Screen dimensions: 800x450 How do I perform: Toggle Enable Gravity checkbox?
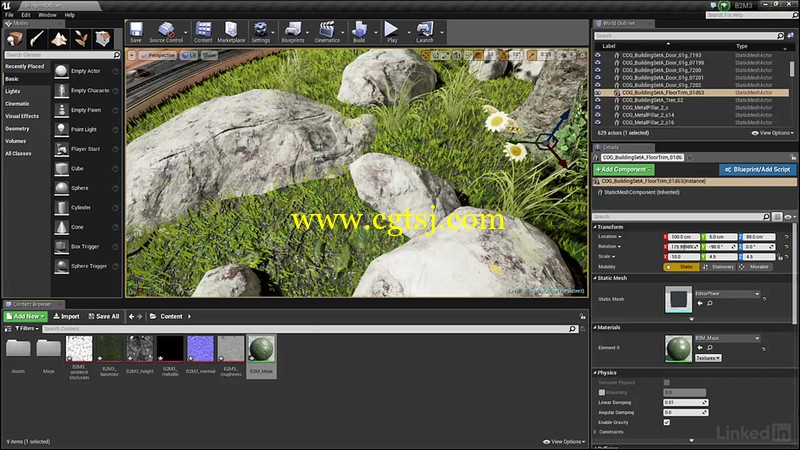666,422
